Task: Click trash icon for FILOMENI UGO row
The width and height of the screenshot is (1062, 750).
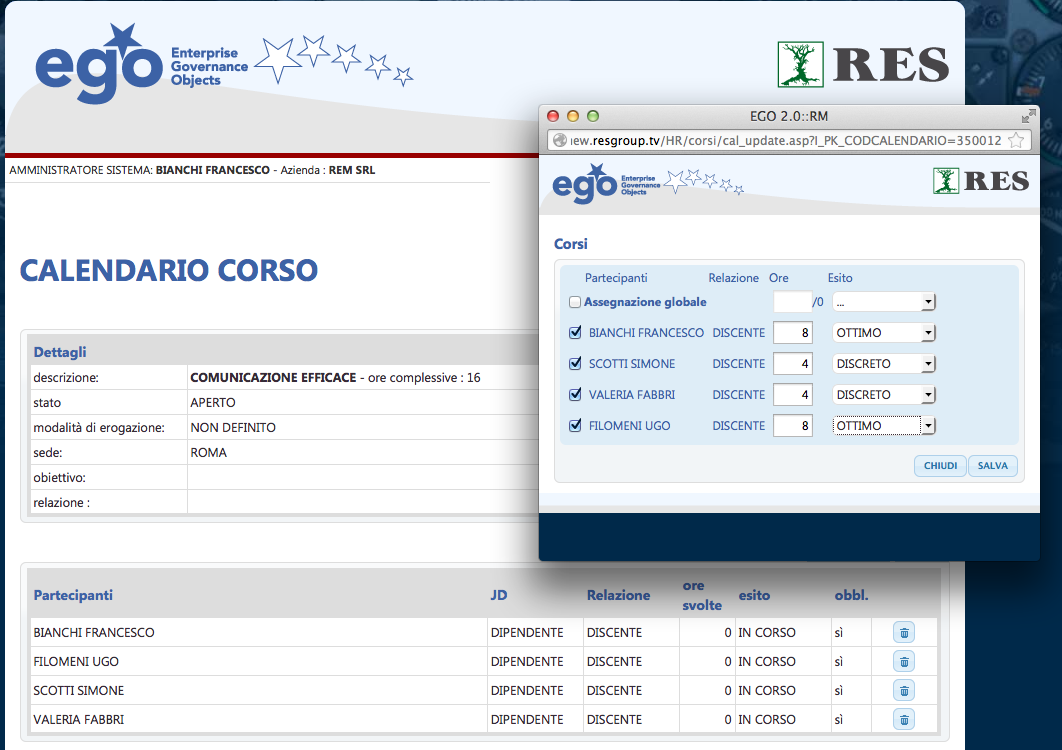Action: click(903, 662)
